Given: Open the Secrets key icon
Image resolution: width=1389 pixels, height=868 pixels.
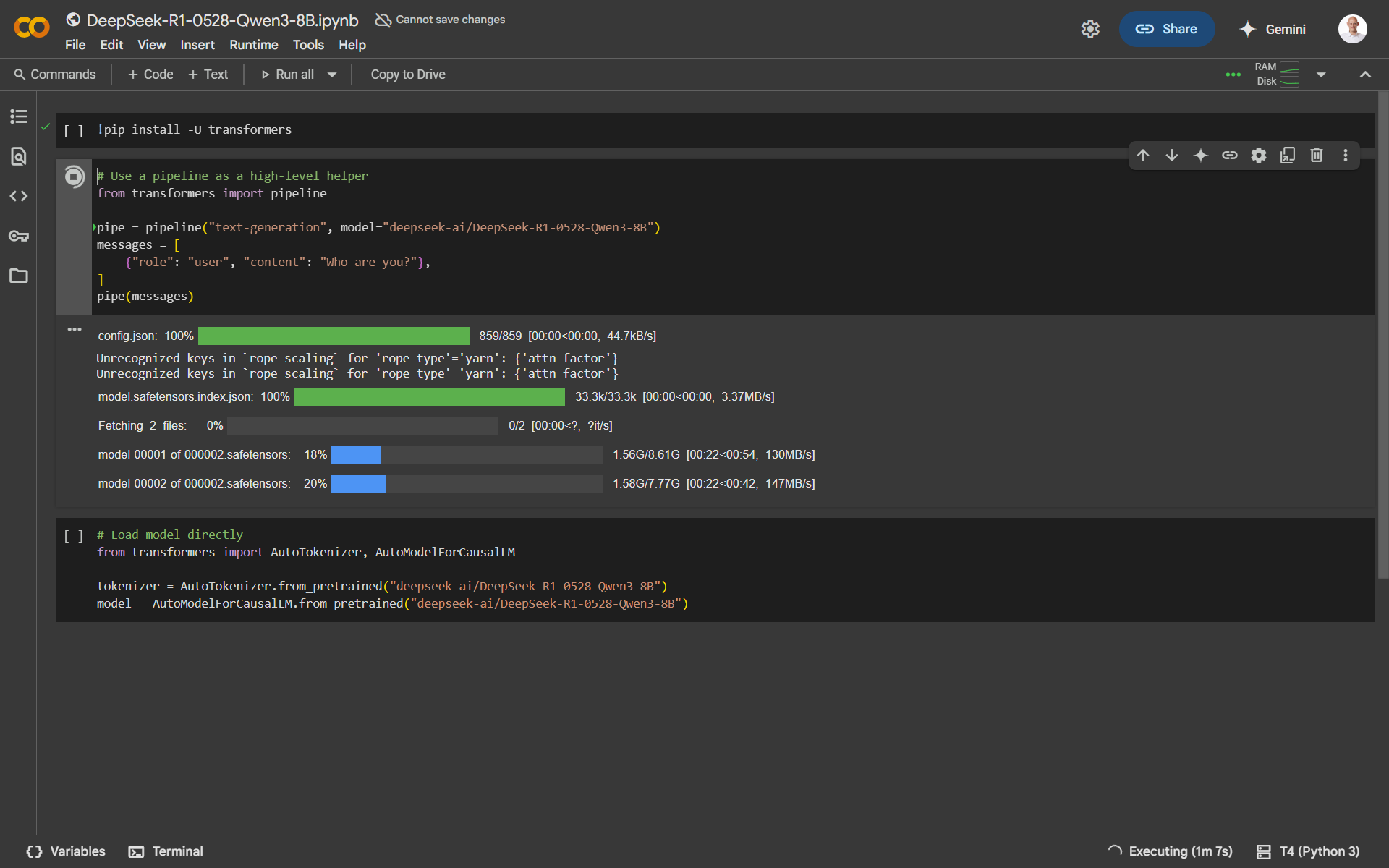Looking at the screenshot, I should click(19, 236).
